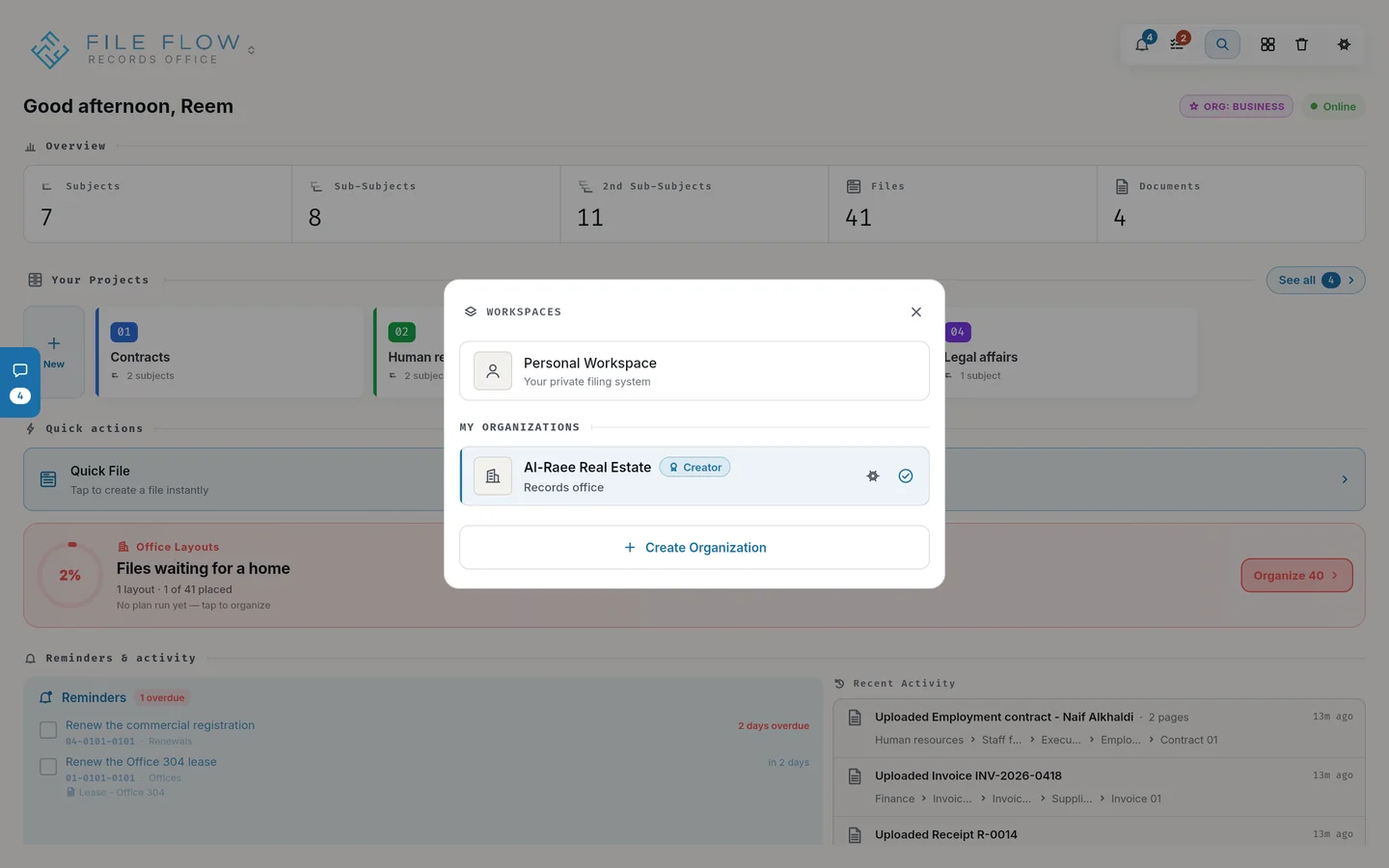The height and width of the screenshot is (868, 1389).
Task: Open the Reminders heading link
Action: (94, 697)
